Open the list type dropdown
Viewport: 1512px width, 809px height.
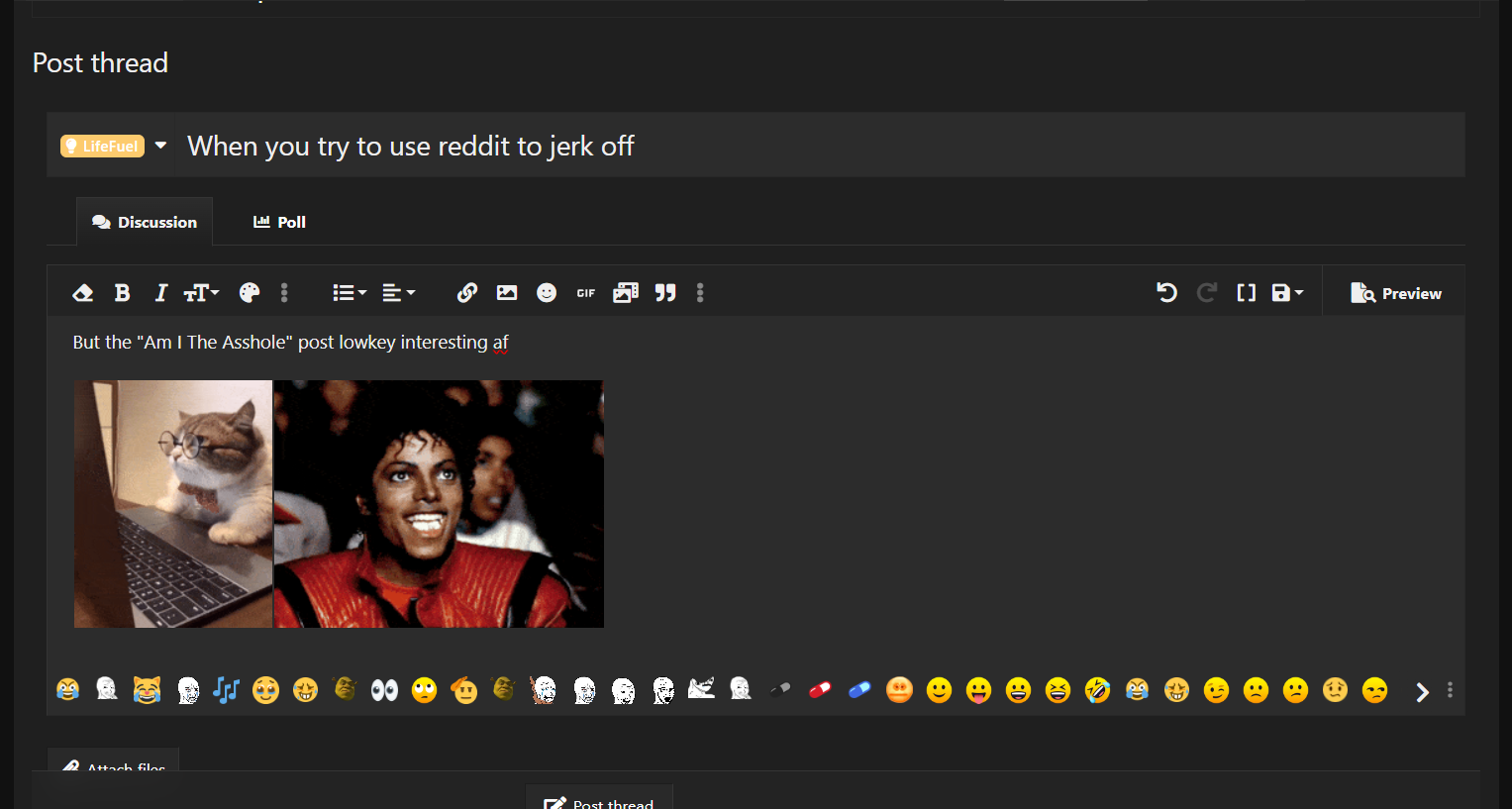pos(350,293)
